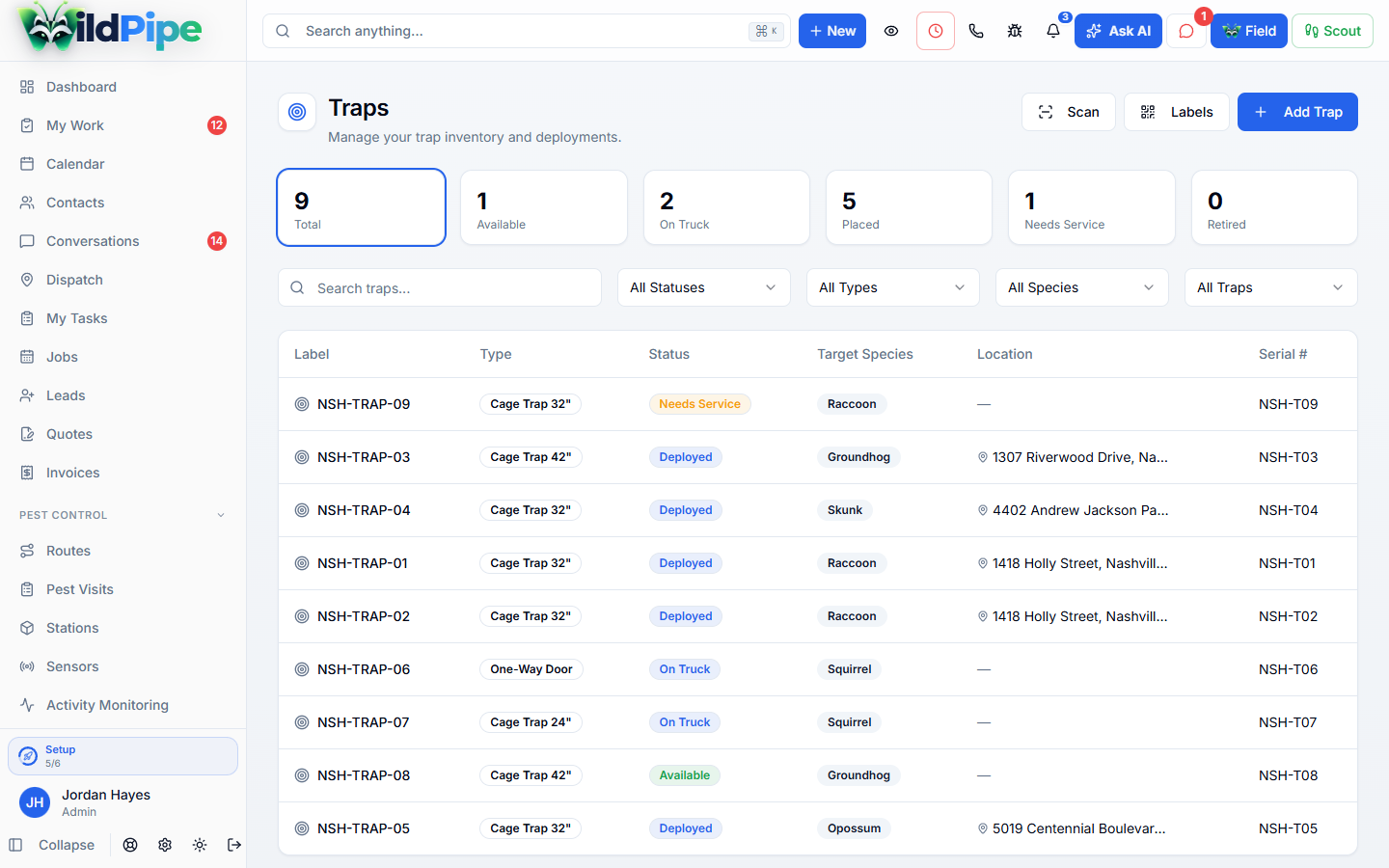Image resolution: width=1389 pixels, height=868 pixels.
Task: Click the sign out icon
Action: (234, 845)
